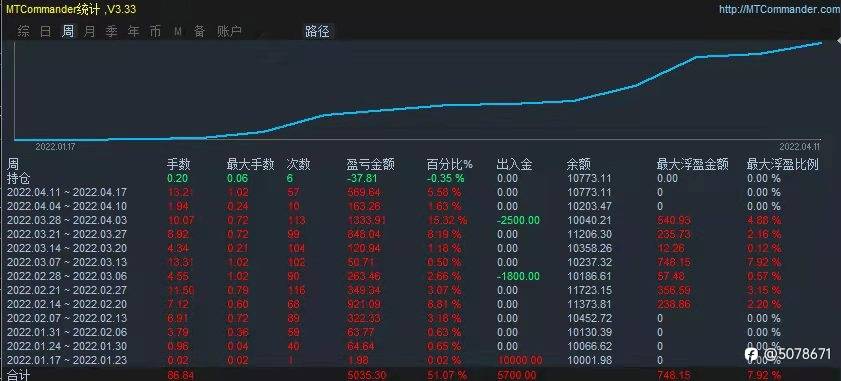841x381 pixels.
Task: Click the 最大浮盈比例 column header
Action: click(783, 165)
